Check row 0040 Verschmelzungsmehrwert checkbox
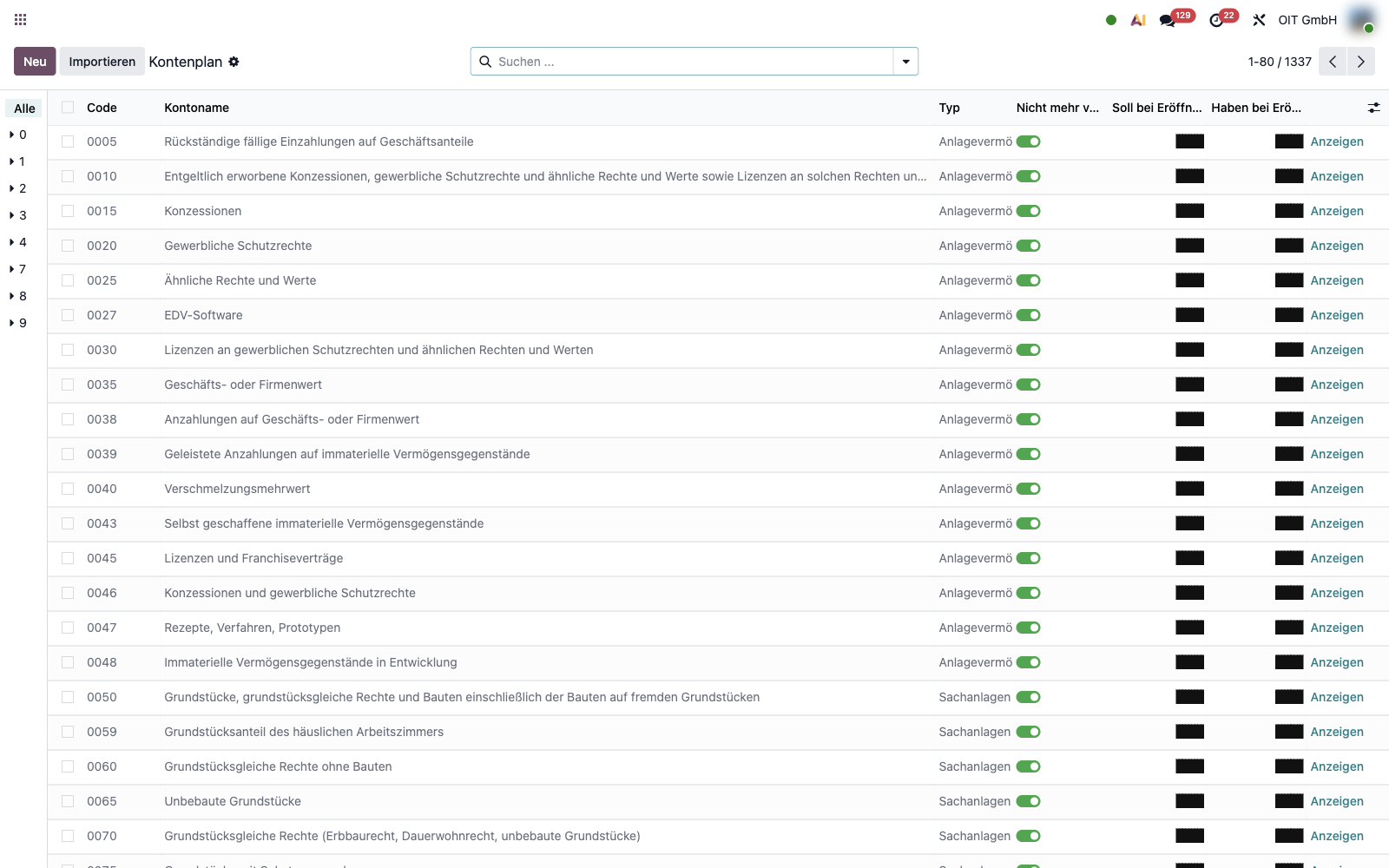The height and width of the screenshot is (868, 1389). [68, 489]
